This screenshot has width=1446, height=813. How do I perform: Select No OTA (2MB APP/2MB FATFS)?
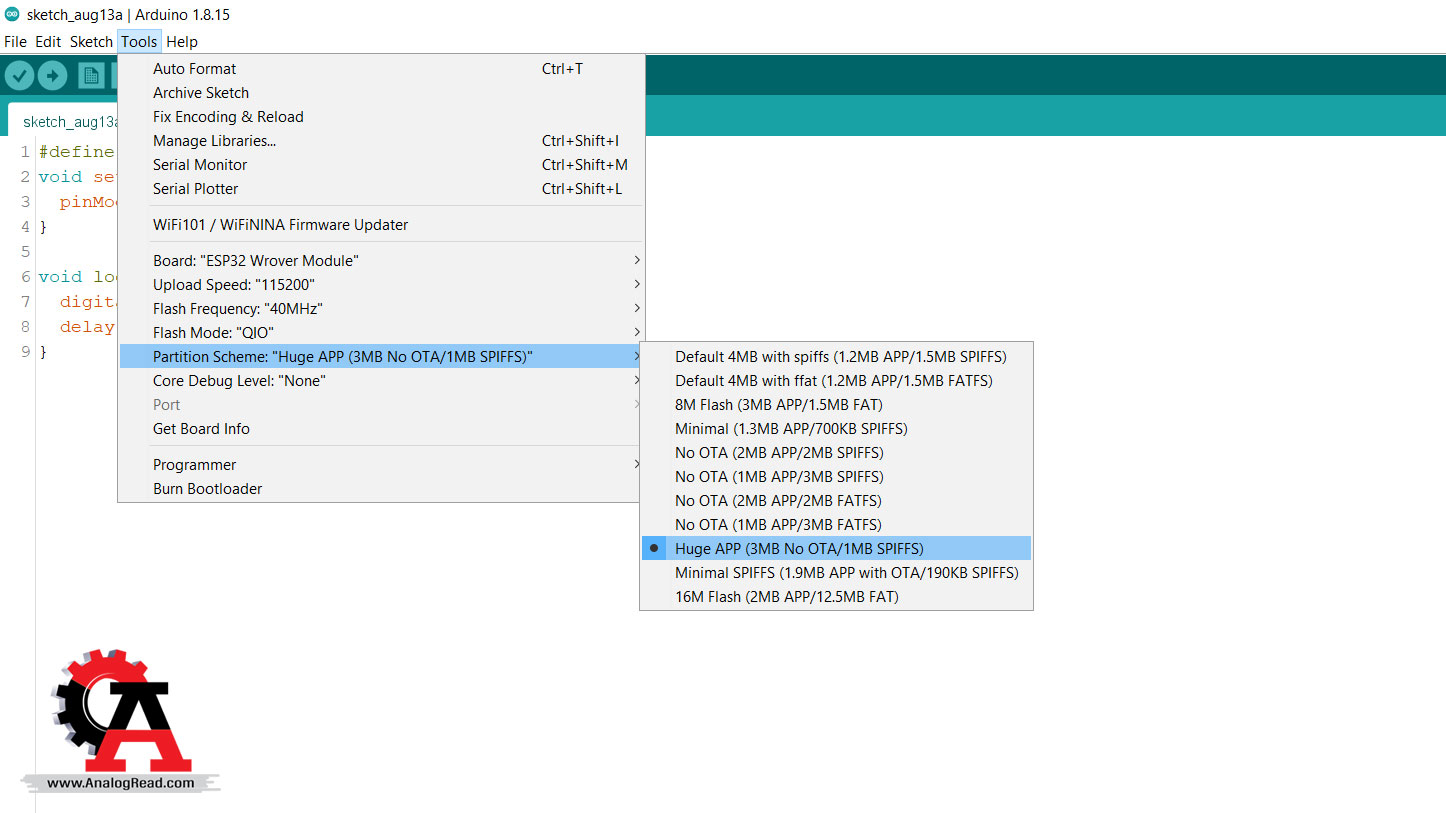click(x=836, y=501)
